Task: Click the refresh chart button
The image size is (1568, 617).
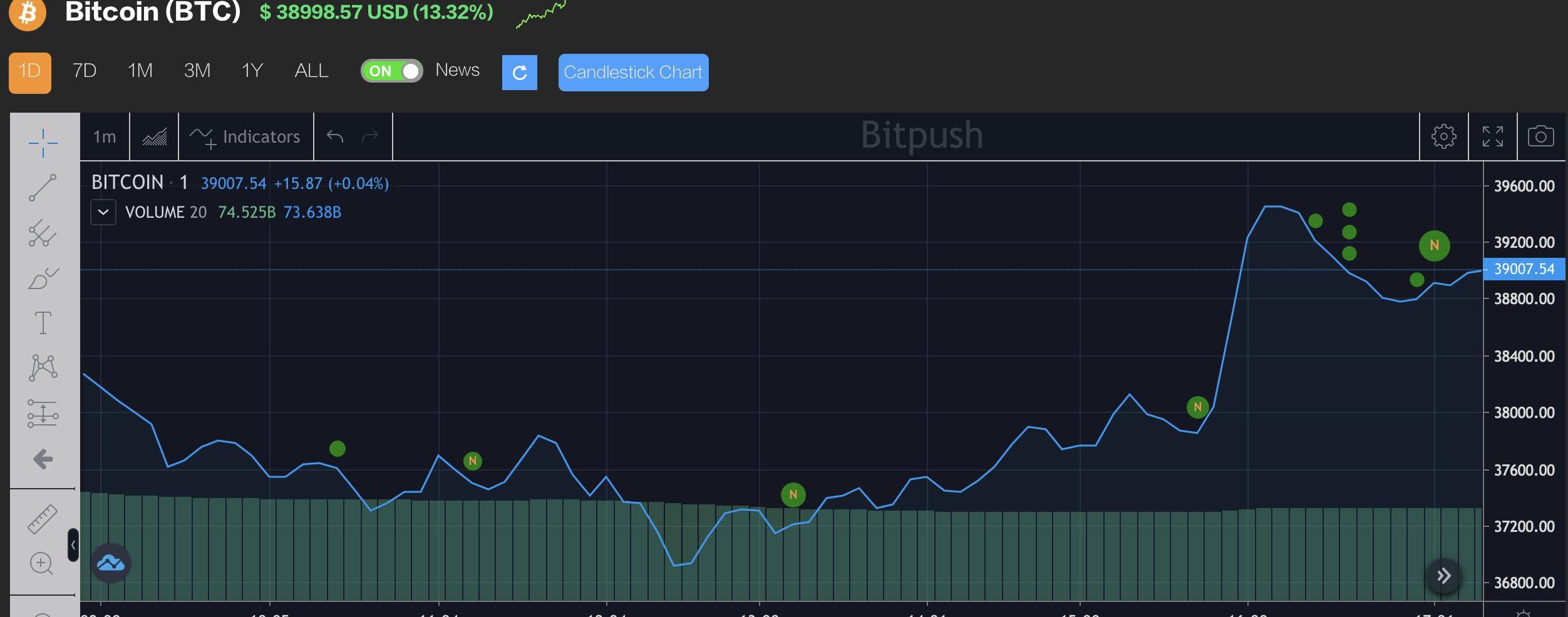Action: point(519,73)
